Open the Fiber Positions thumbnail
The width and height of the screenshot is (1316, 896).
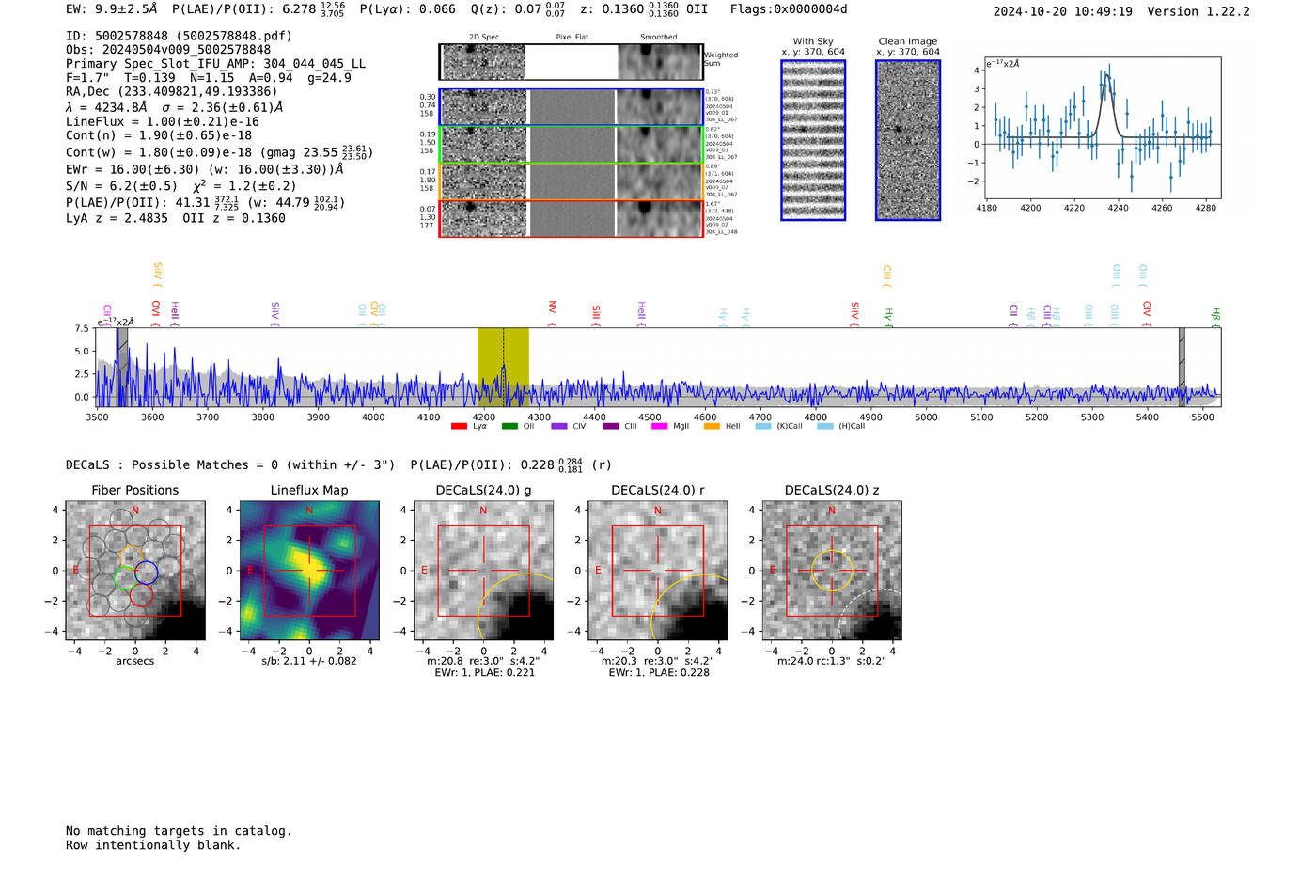pos(135,571)
